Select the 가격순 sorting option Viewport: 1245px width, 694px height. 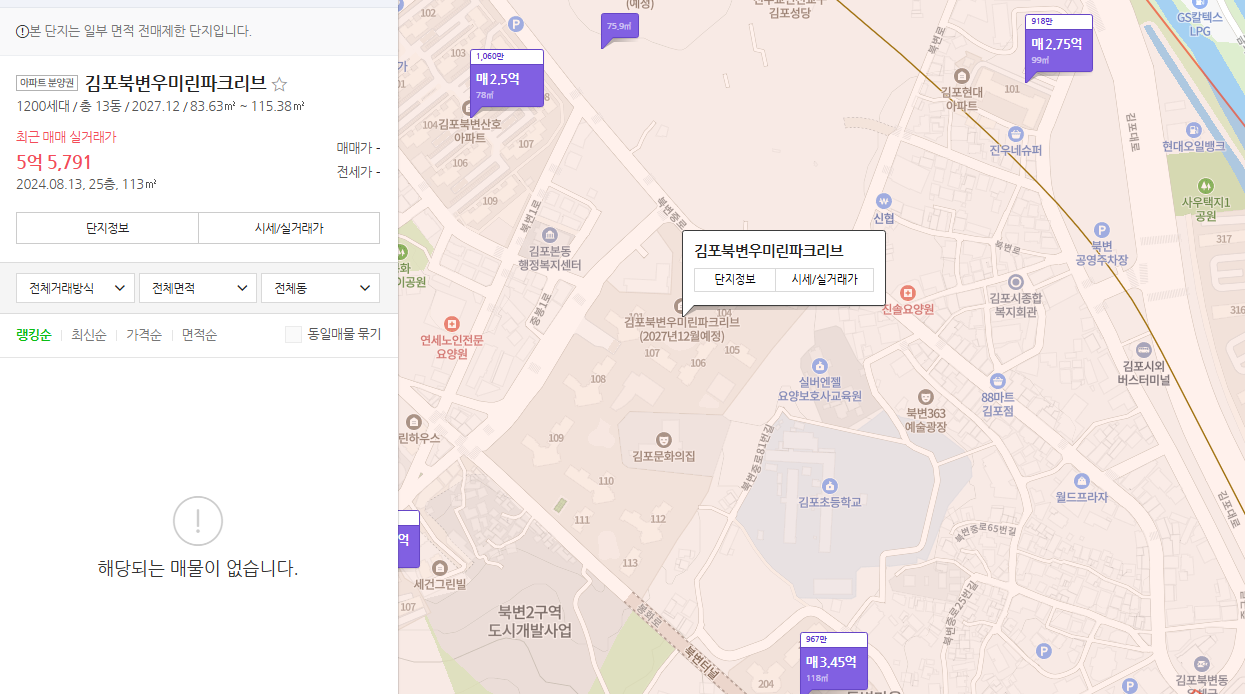[x=143, y=335]
